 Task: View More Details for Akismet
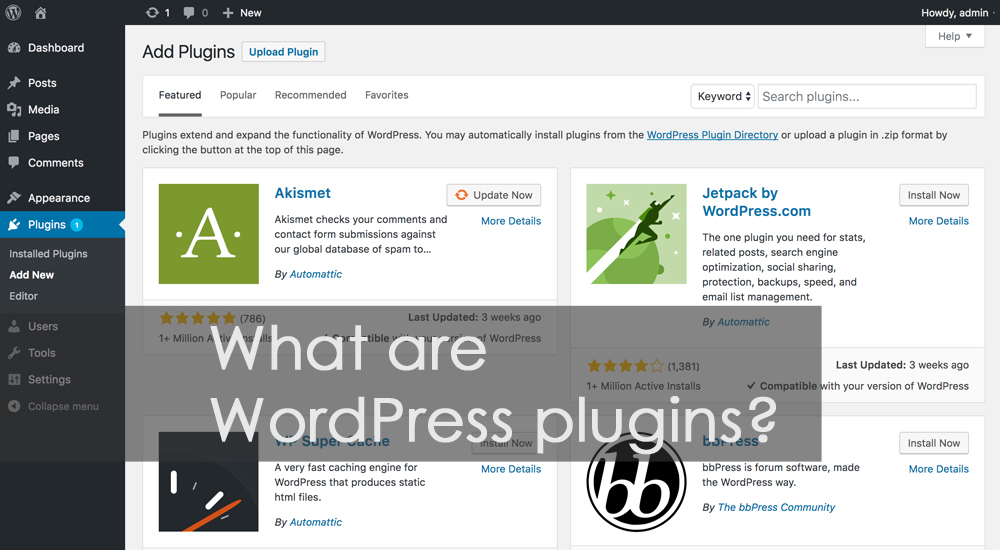(x=511, y=221)
